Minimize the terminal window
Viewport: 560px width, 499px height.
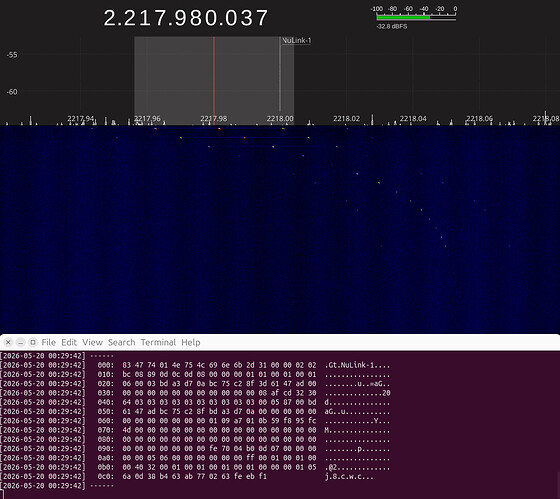tap(20, 342)
